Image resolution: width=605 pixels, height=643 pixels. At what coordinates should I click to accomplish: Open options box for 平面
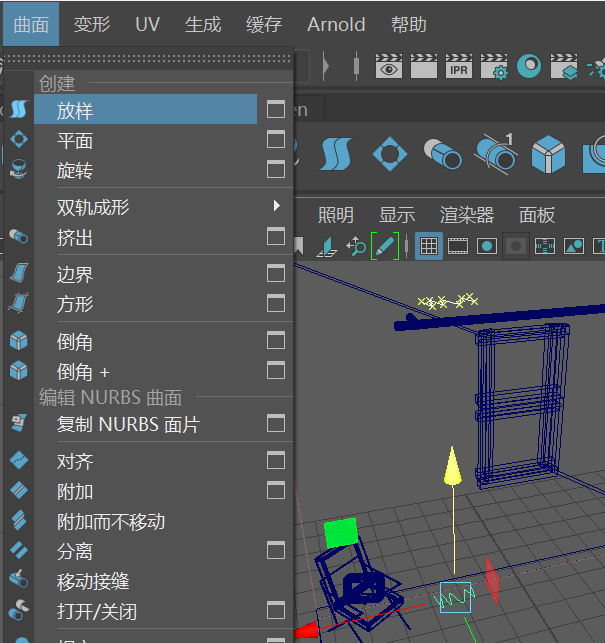point(276,139)
